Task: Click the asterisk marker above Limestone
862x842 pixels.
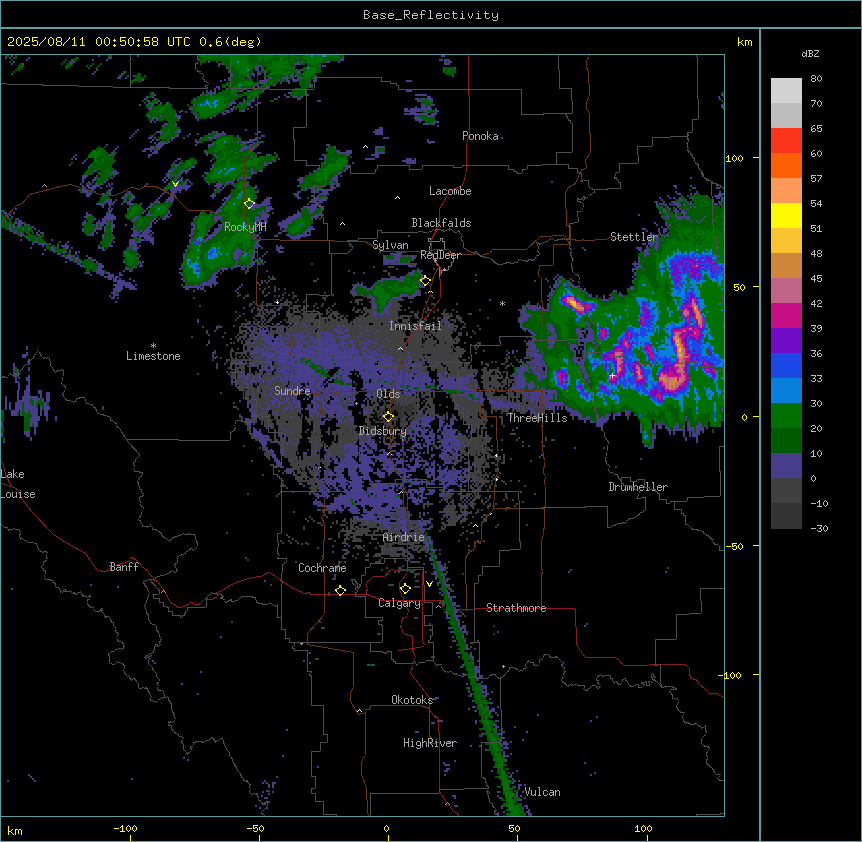Action: [x=153, y=346]
